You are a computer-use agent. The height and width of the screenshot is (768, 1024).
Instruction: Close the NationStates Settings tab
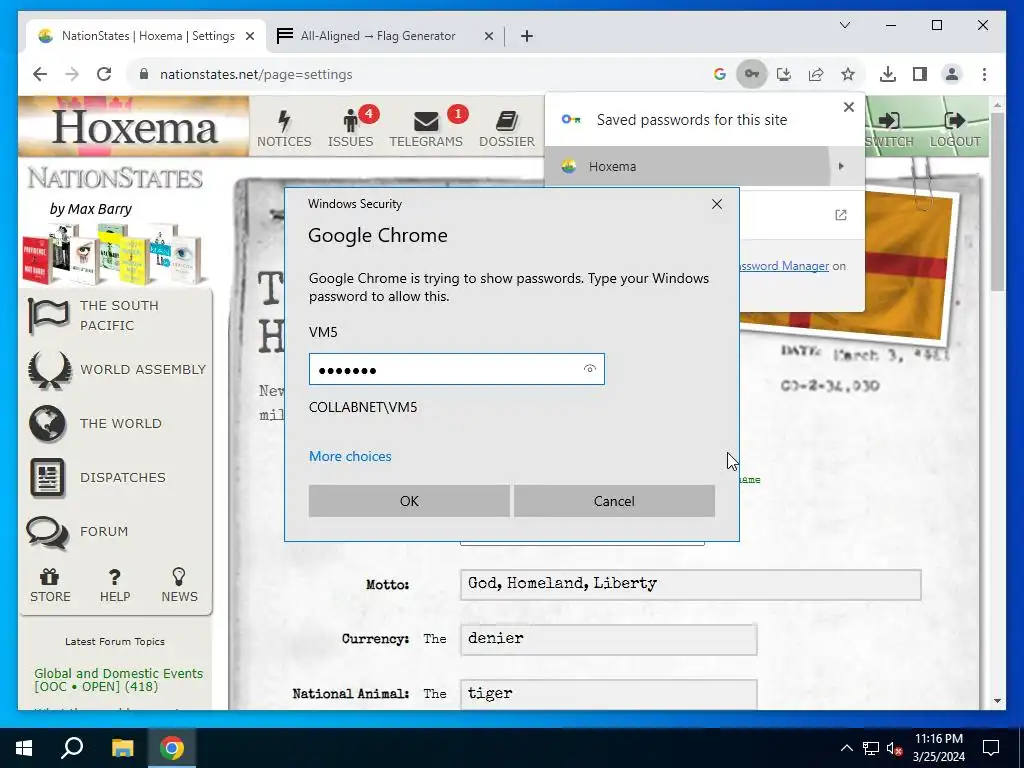[x=249, y=37]
